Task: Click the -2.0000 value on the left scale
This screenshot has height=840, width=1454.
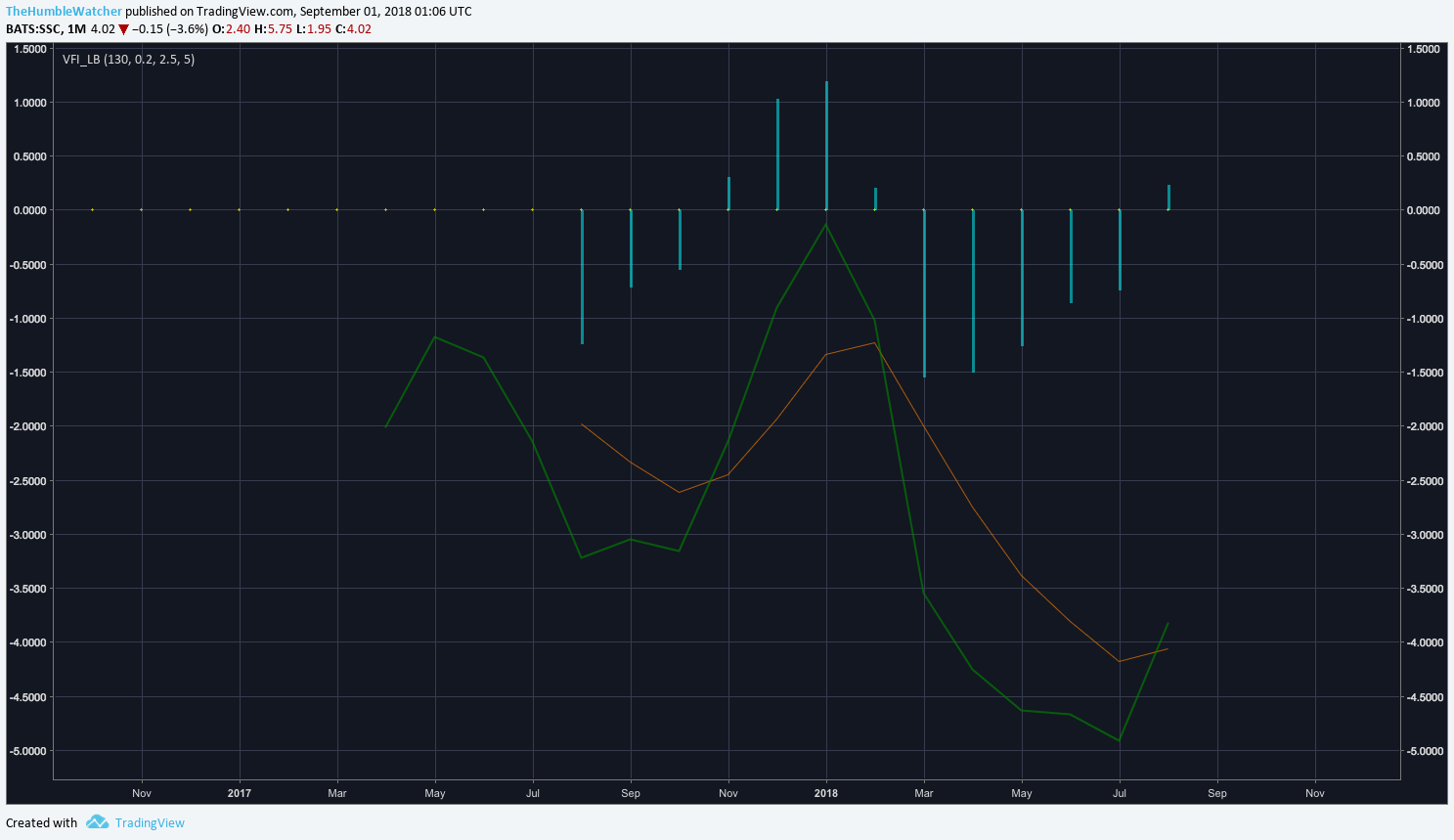Action: point(29,426)
